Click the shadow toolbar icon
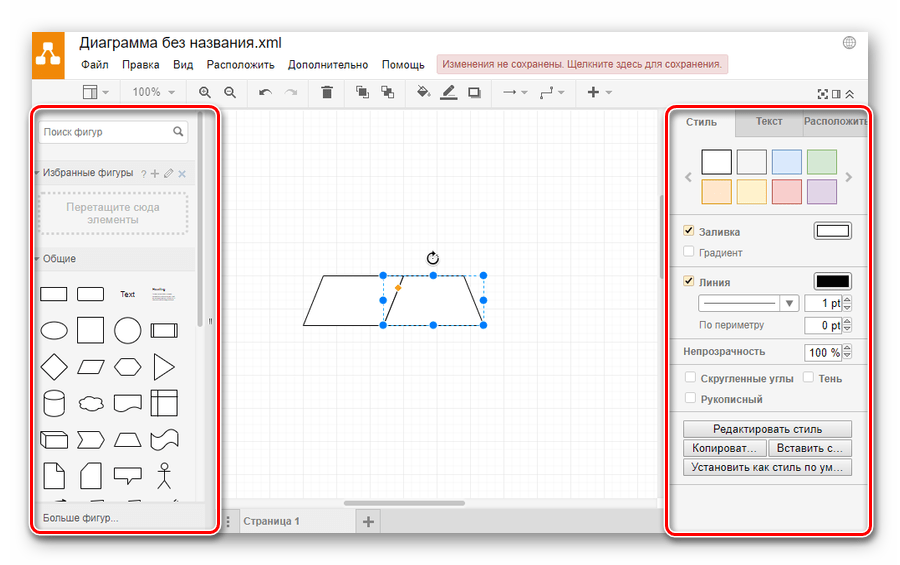The height and width of the screenshot is (565, 900). pos(474,92)
